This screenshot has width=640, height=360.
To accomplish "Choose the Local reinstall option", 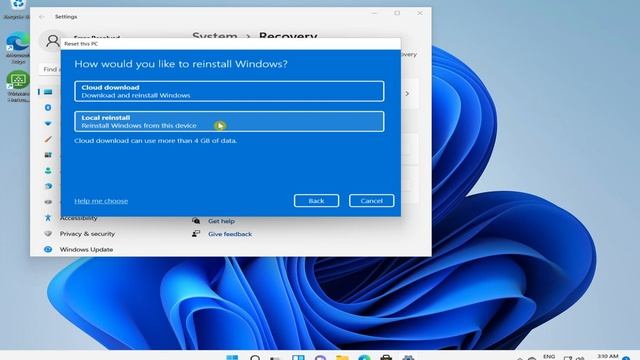I will coord(229,121).
